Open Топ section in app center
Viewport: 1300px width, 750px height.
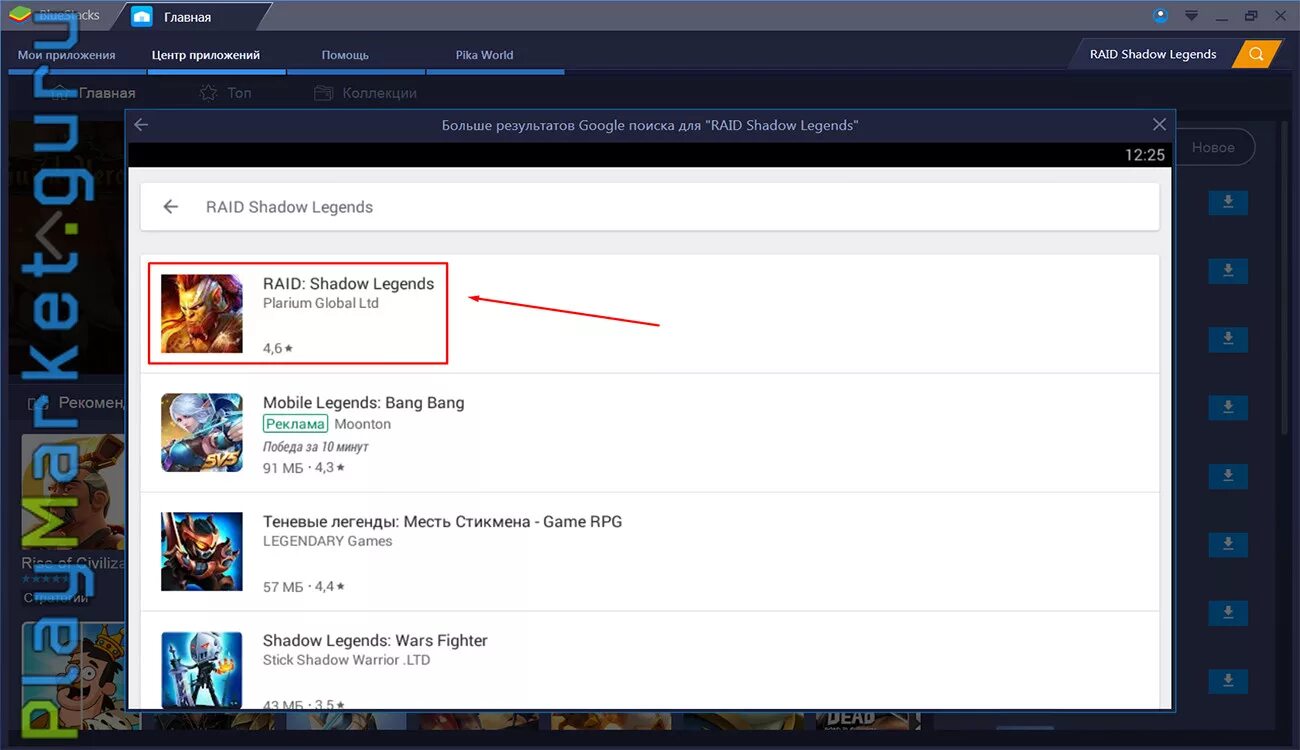pyautogui.click(x=226, y=93)
